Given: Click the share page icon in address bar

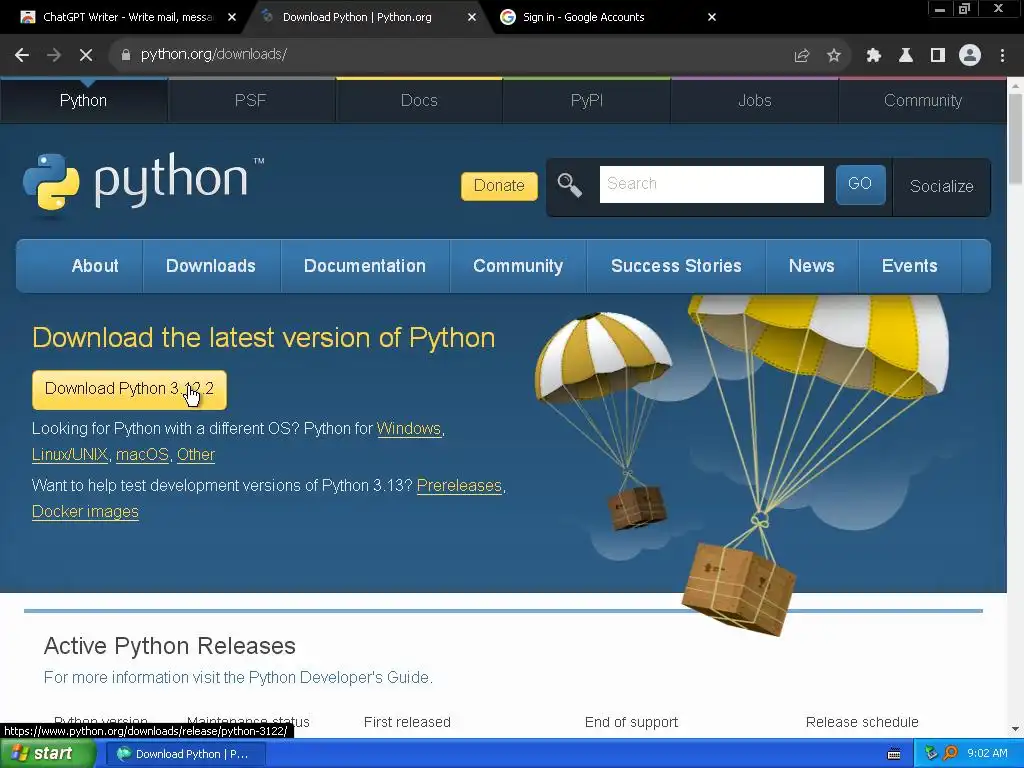Looking at the screenshot, I should click(x=801, y=56).
